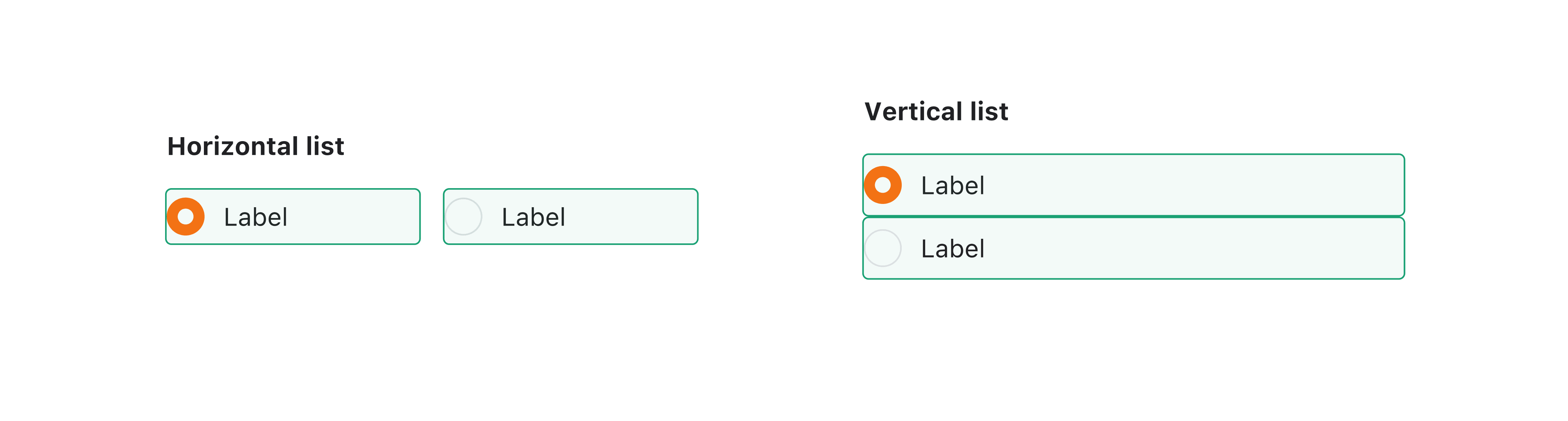Viewport: 1568px width, 421px height.
Task: Select the orange checked radio in Horizontal list
Action: tap(186, 216)
